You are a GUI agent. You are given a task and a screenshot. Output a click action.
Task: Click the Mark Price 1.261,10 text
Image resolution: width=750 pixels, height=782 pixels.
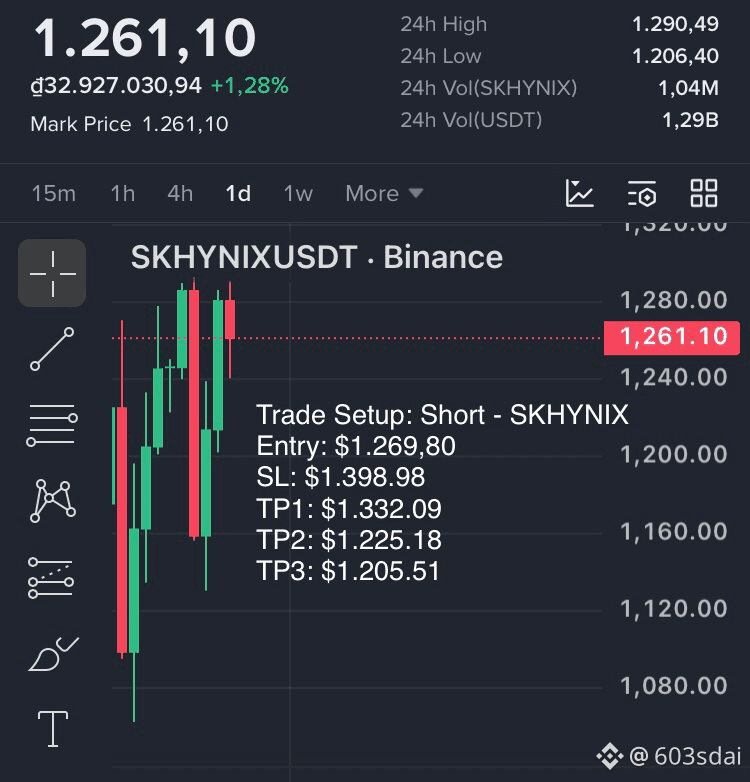[129, 124]
